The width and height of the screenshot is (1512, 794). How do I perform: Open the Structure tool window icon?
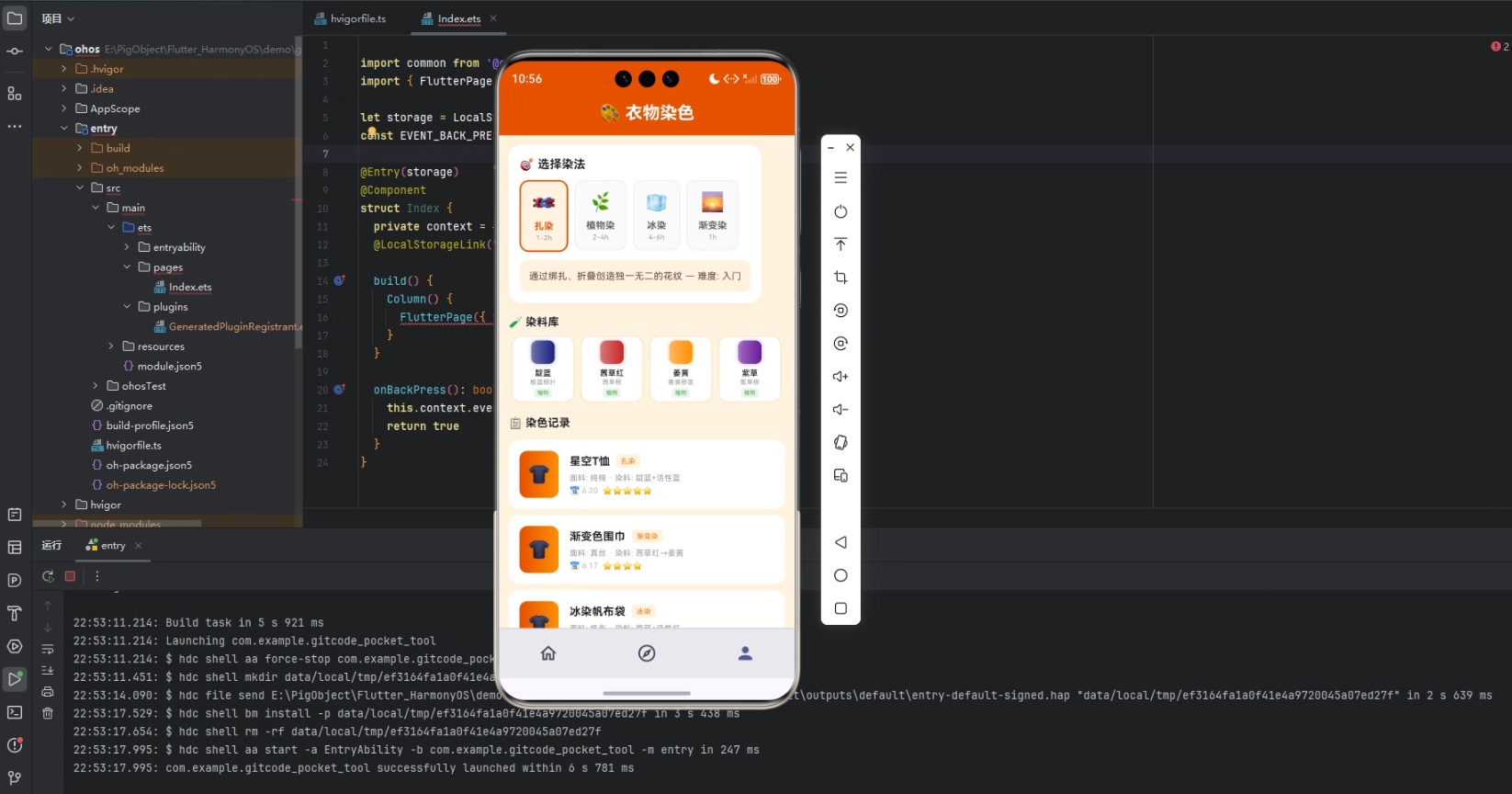click(15, 94)
